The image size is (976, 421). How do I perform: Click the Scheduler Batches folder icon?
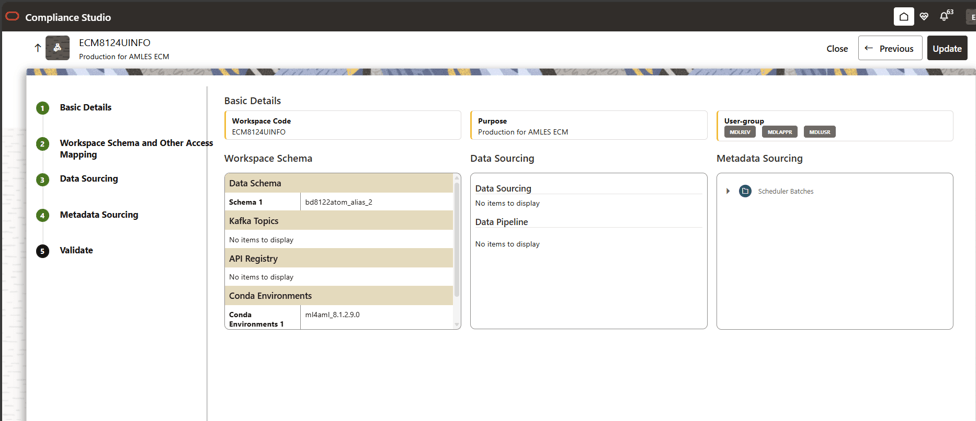[744, 191]
